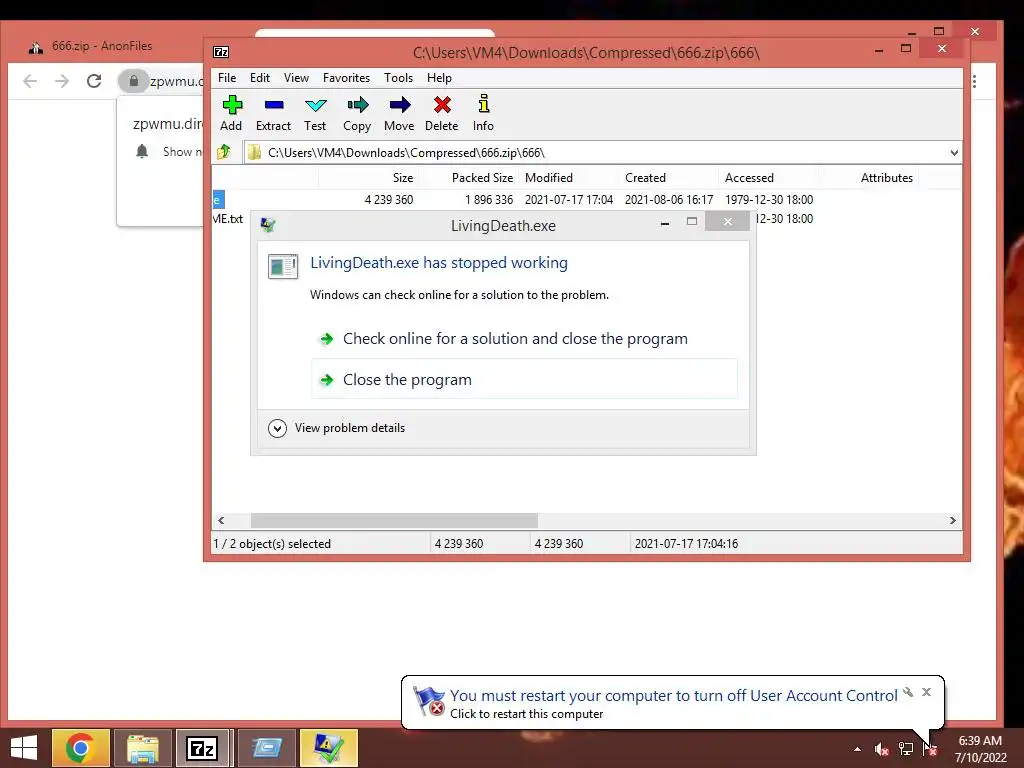Close the LivingDeath.exe error dialog
1024x768 pixels.
(728, 222)
